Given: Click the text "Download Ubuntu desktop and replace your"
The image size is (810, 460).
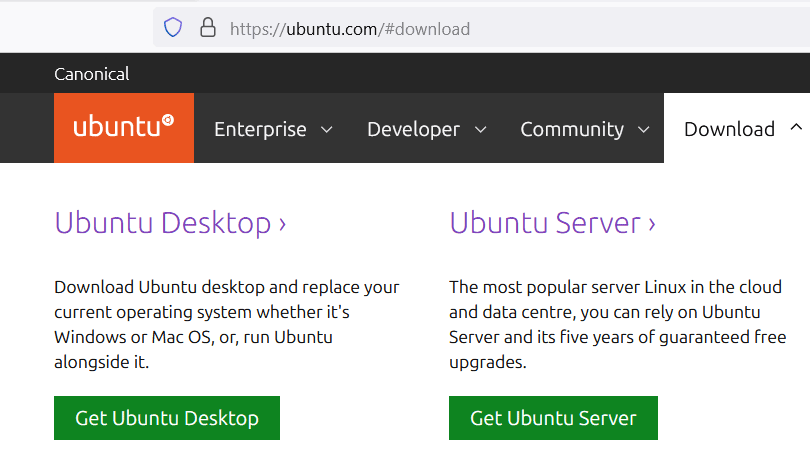Looking at the screenshot, I should (x=227, y=287).
